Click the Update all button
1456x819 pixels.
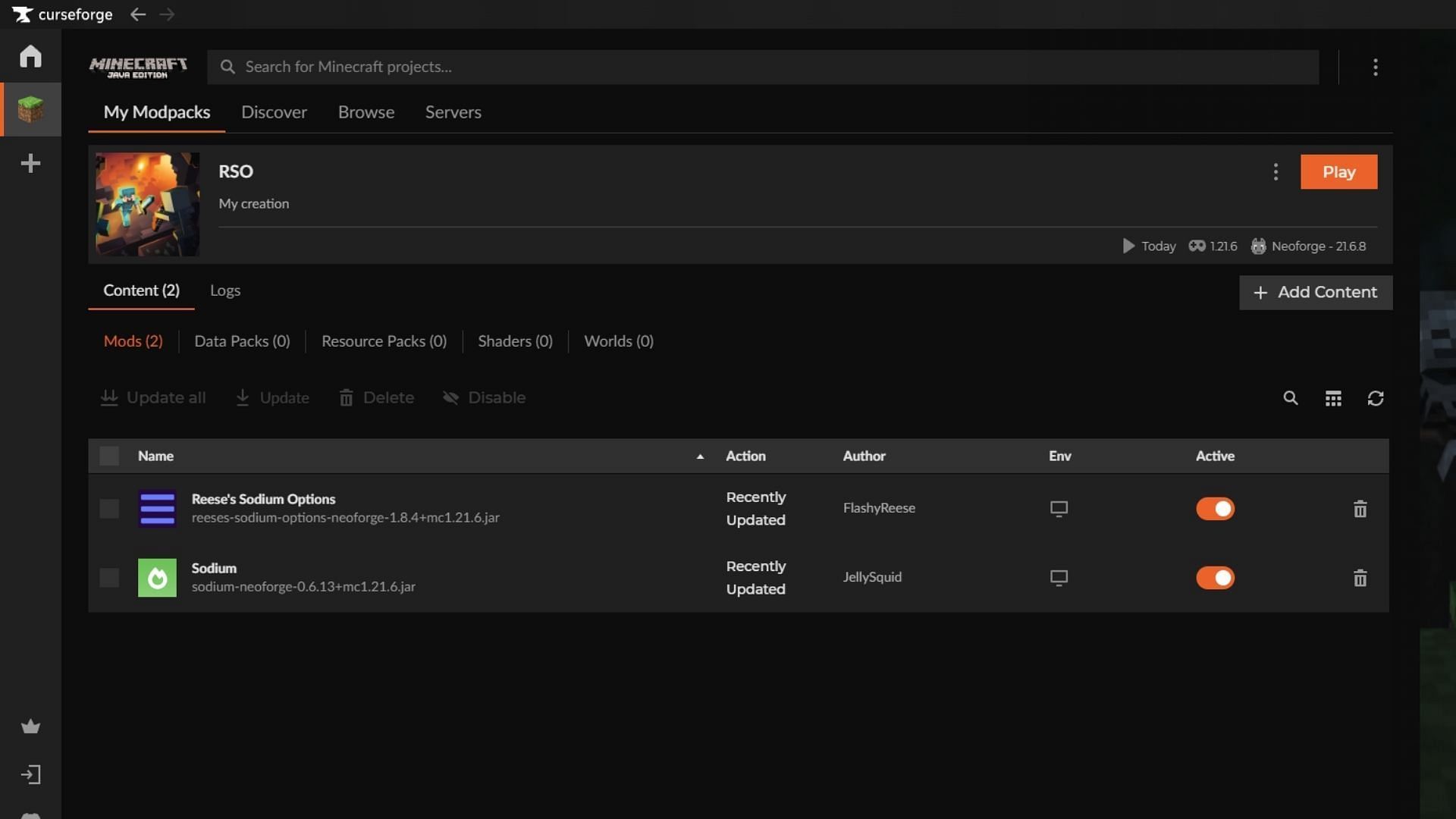coord(153,398)
